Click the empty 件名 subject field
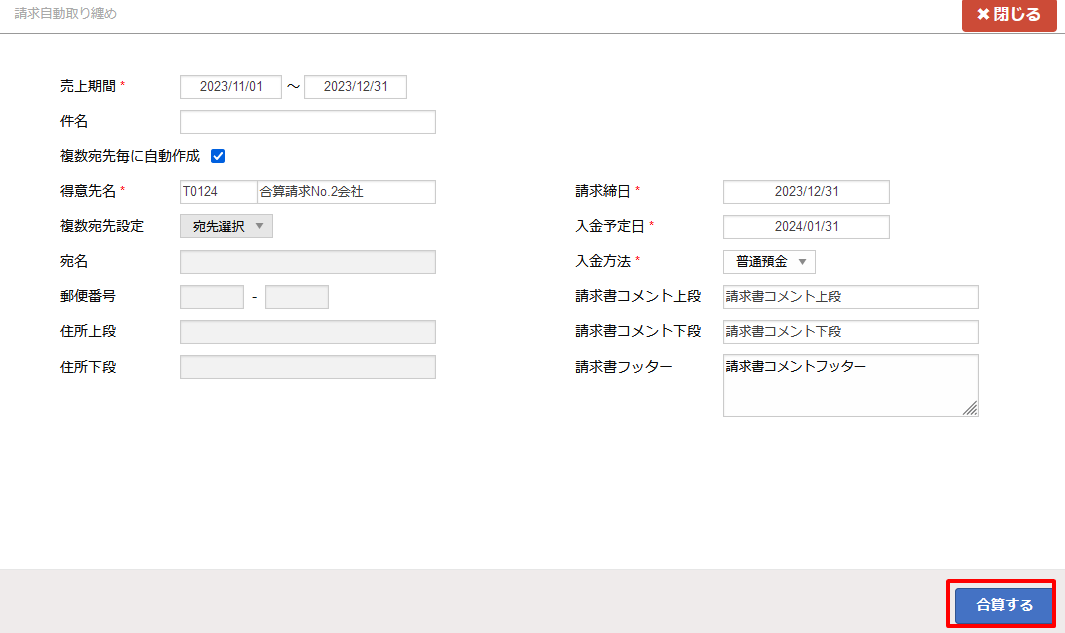 (x=307, y=121)
